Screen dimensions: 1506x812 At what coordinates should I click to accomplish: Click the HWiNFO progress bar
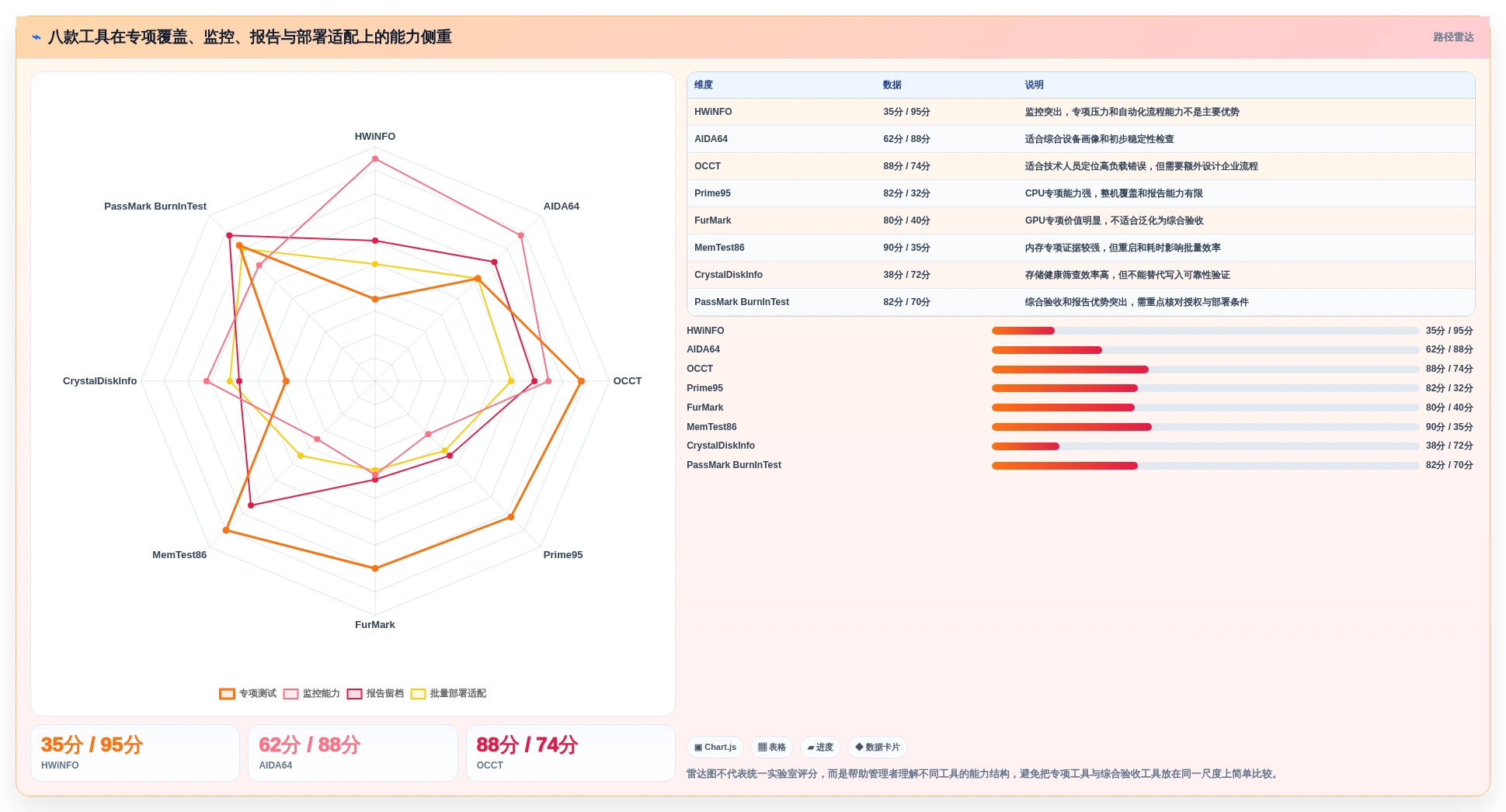click(x=1205, y=331)
